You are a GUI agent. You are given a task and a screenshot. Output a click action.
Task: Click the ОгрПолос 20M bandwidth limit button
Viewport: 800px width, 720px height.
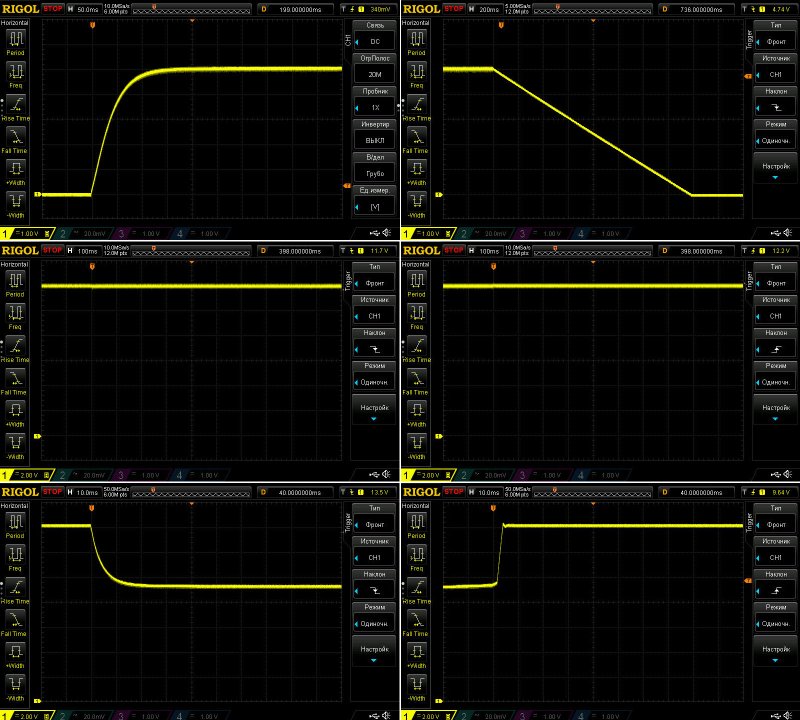(375, 69)
